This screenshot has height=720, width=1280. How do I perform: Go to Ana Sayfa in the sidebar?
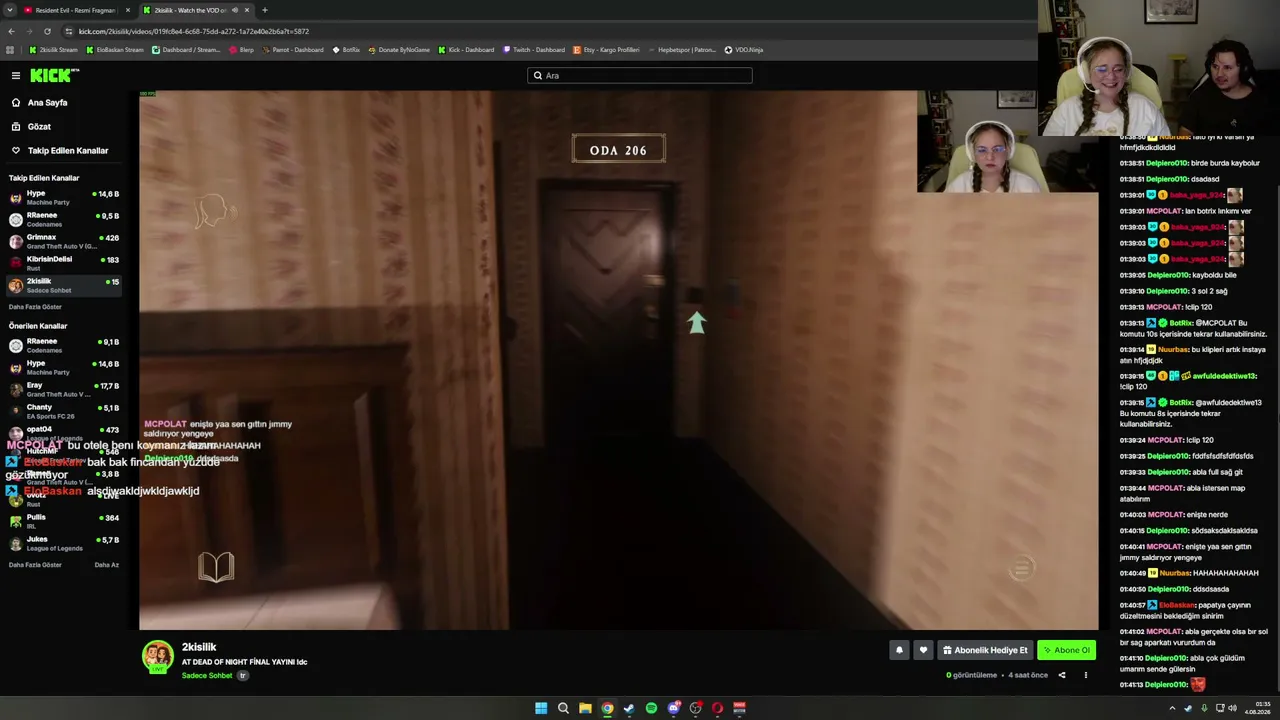pyautogui.click(x=48, y=103)
